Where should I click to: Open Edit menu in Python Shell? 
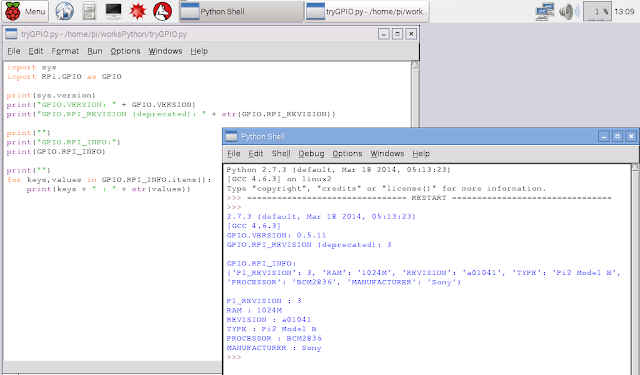click(256, 154)
